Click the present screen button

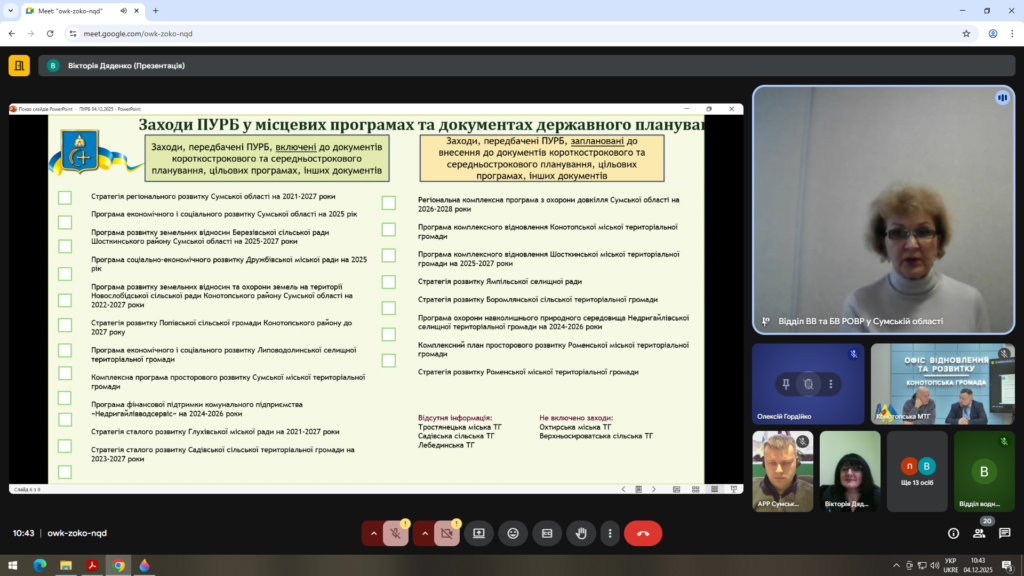pyautogui.click(x=479, y=533)
